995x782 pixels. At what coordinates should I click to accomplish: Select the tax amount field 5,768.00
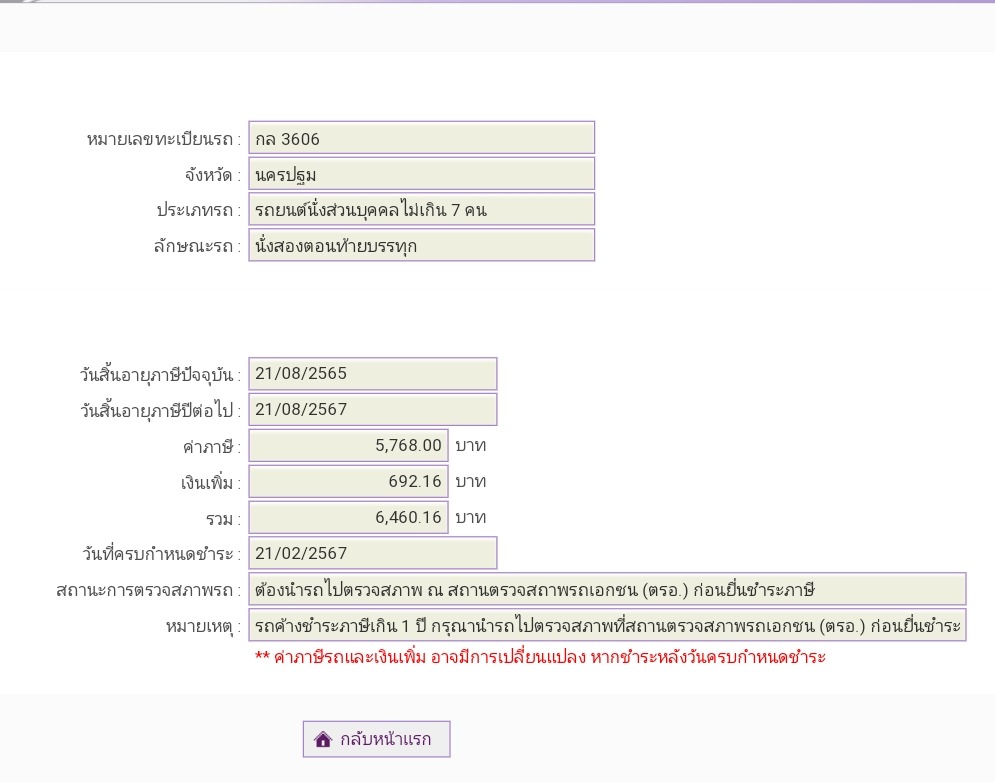coord(348,446)
